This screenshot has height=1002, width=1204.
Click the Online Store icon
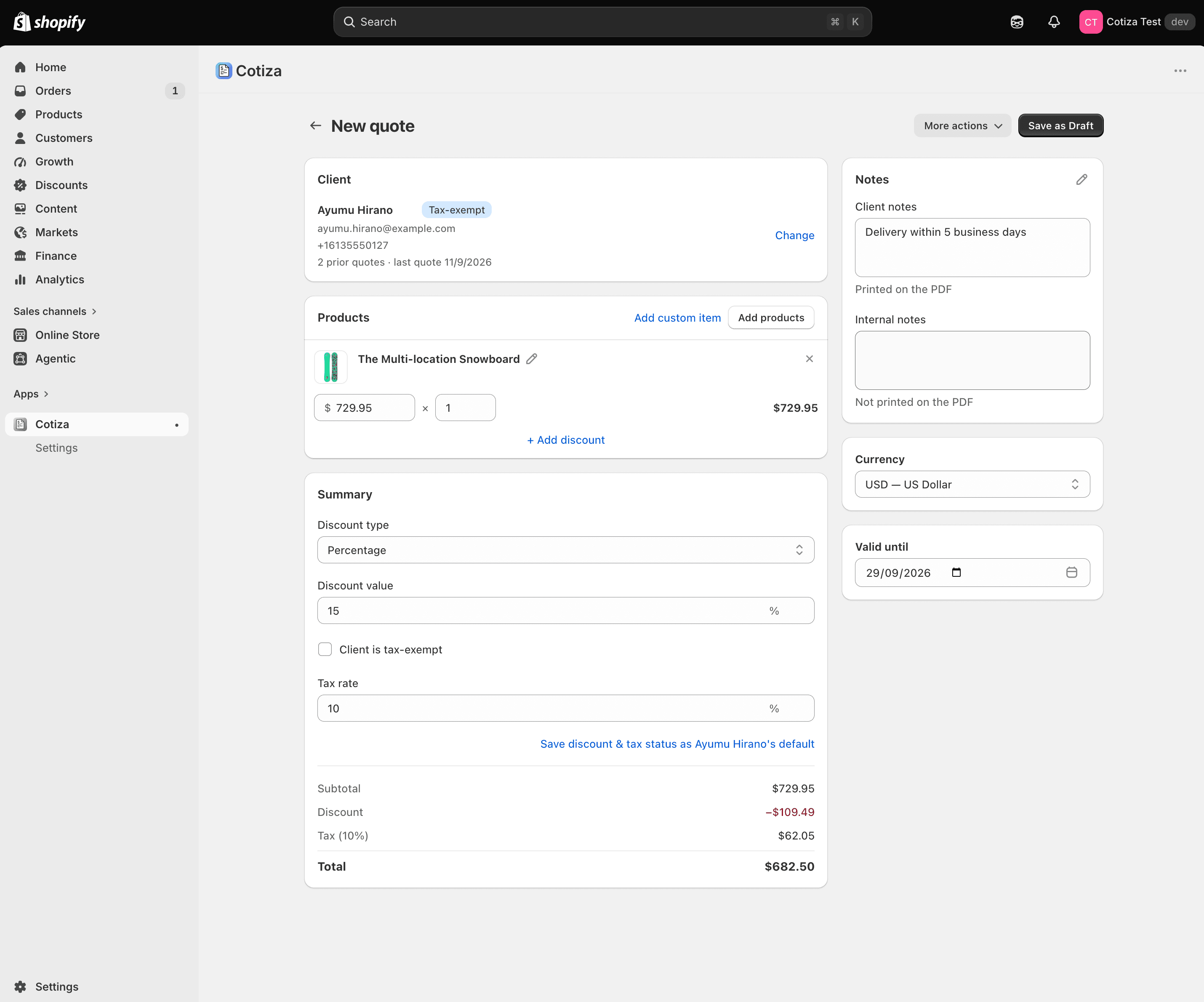[20, 335]
